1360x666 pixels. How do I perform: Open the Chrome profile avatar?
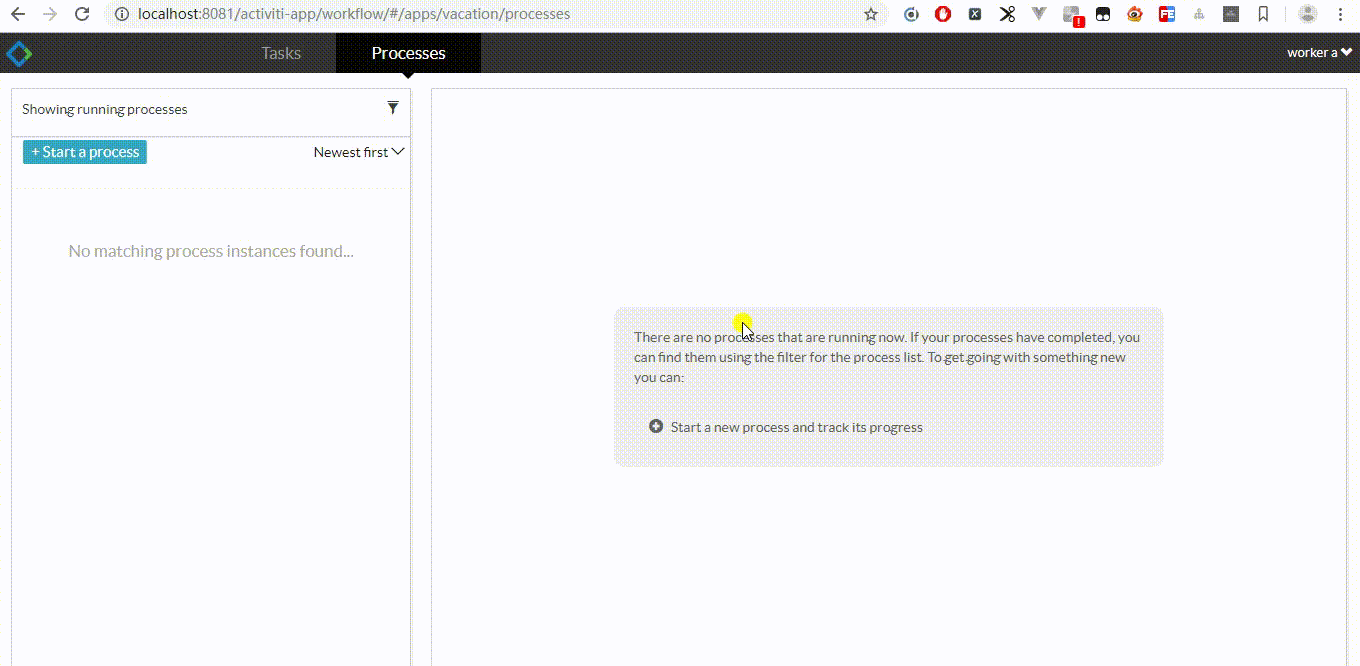1307,15
